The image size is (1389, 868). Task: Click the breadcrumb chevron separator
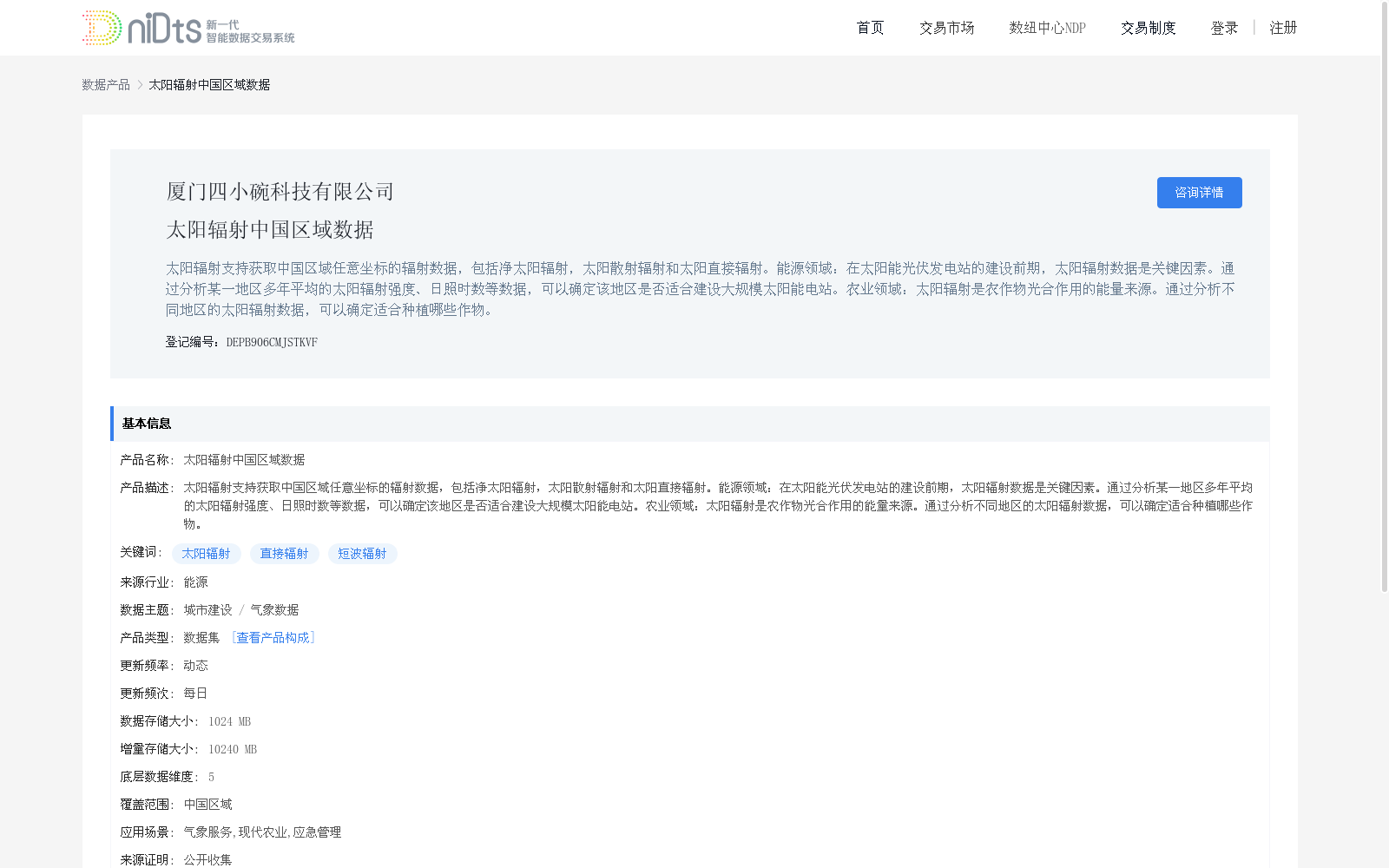coord(140,84)
